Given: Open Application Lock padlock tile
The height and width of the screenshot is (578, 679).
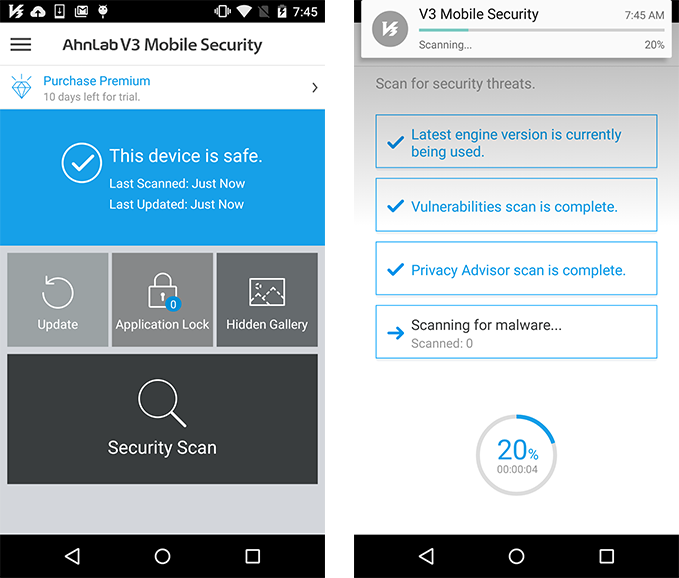Looking at the screenshot, I should (x=162, y=300).
